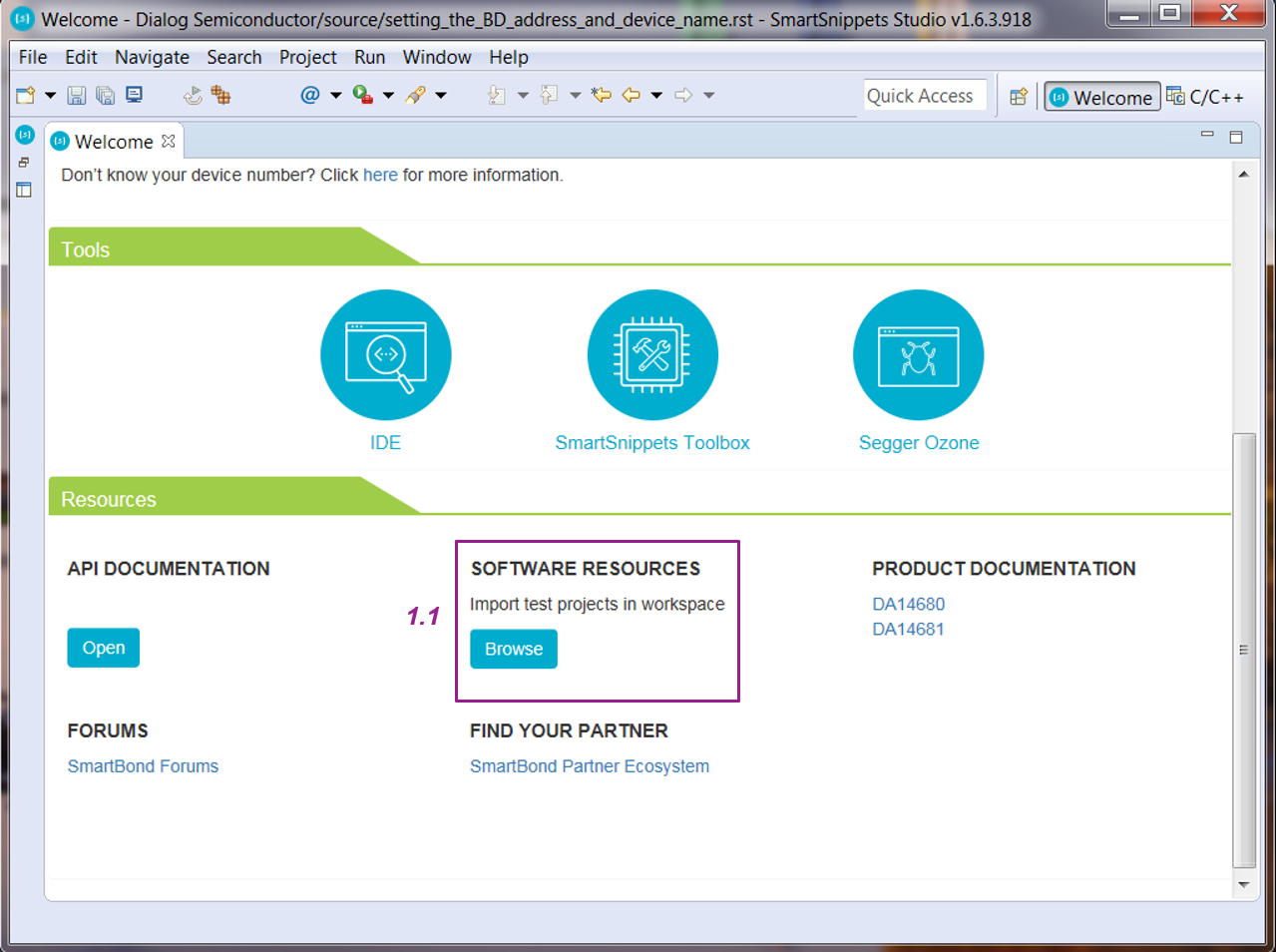Switch to the C/C++ perspective
The image size is (1276, 952).
[x=1205, y=97]
